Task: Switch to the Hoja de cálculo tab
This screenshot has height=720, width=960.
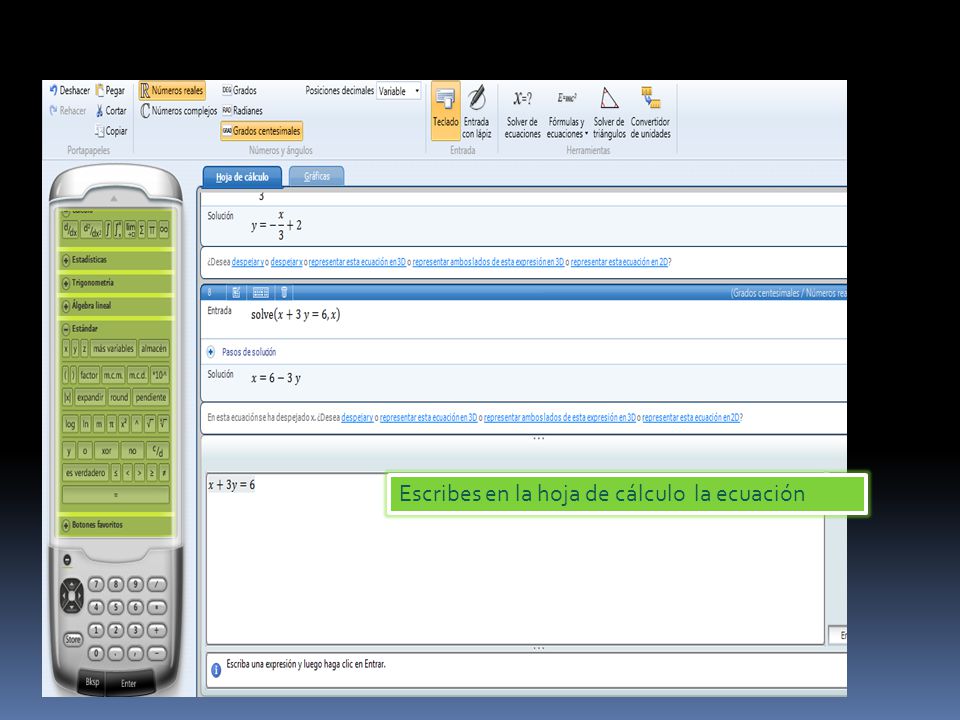Action: click(x=242, y=177)
